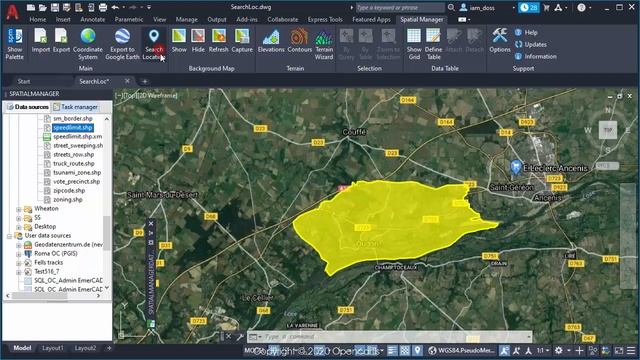Viewport: 640px width, 360px height.
Task: Select zipcode.shp in the tree
Action: (x=69, y=191)
